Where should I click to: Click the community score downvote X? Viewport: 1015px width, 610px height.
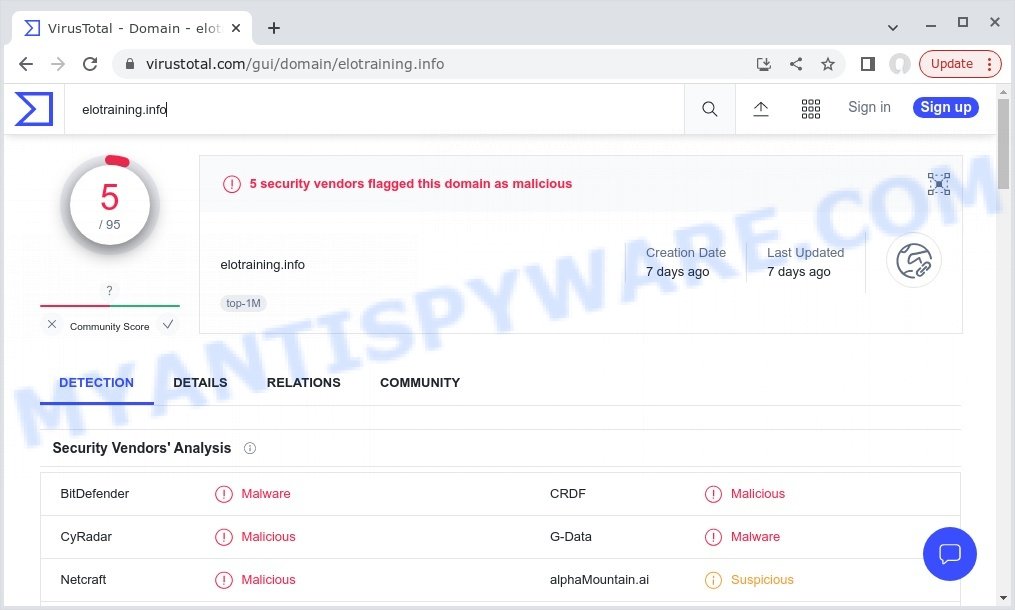tap(52, 324)
